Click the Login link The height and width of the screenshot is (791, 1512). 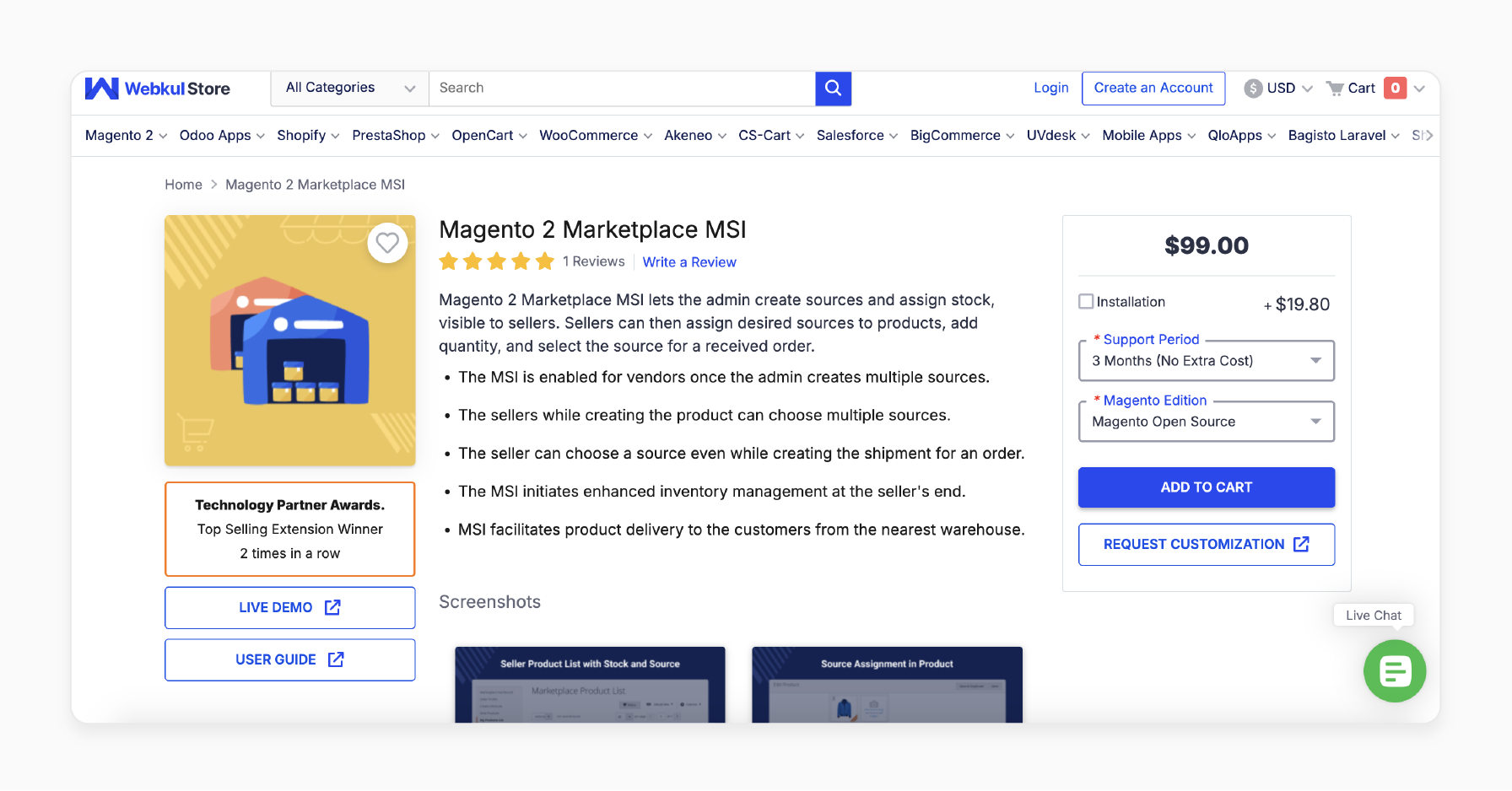click(x=1051, y=88)
